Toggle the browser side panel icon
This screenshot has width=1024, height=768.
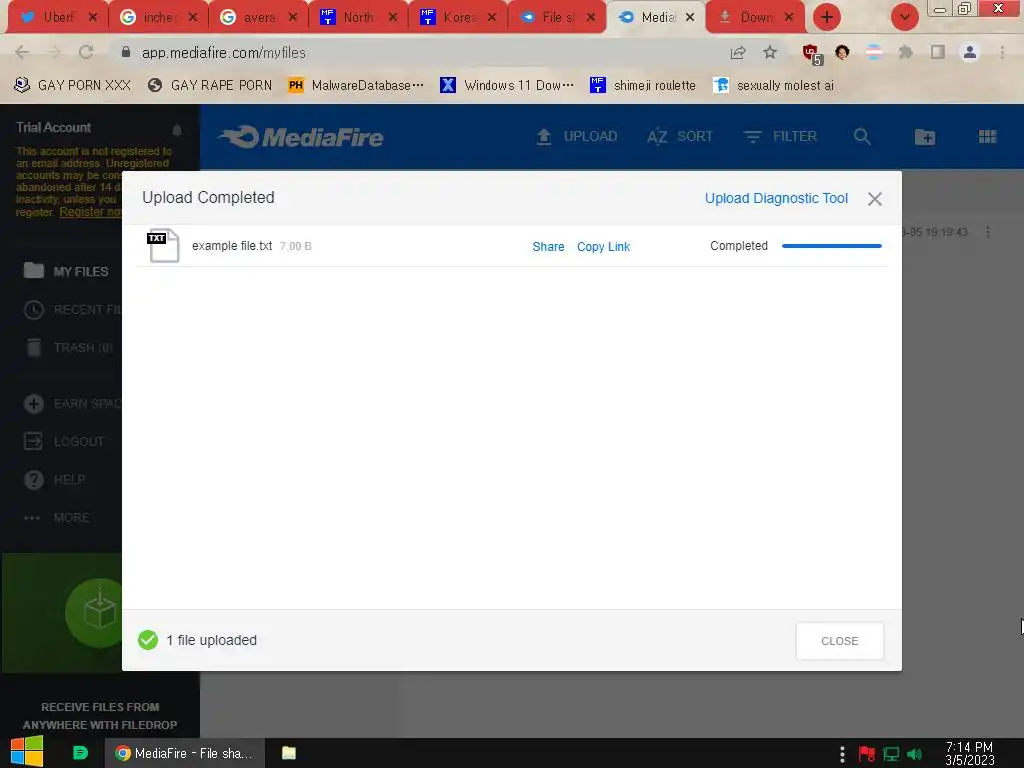938,52
